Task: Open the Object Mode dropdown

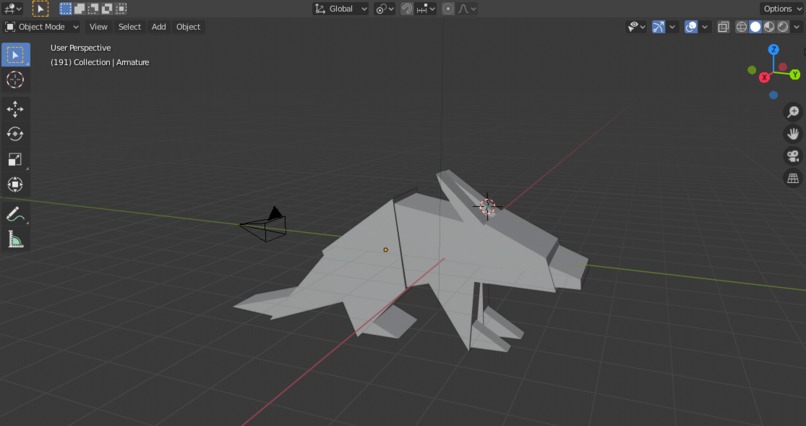Action: (x=42, y=27)
